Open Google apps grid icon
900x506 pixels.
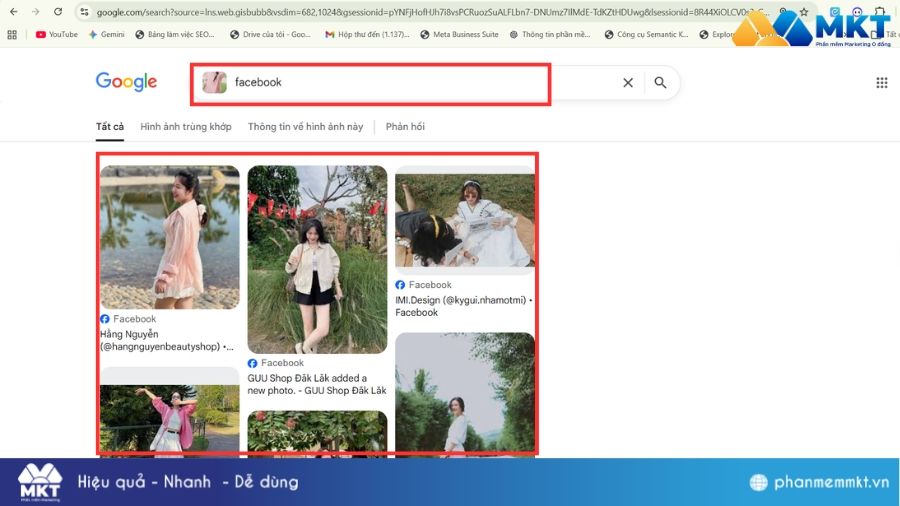882,83
